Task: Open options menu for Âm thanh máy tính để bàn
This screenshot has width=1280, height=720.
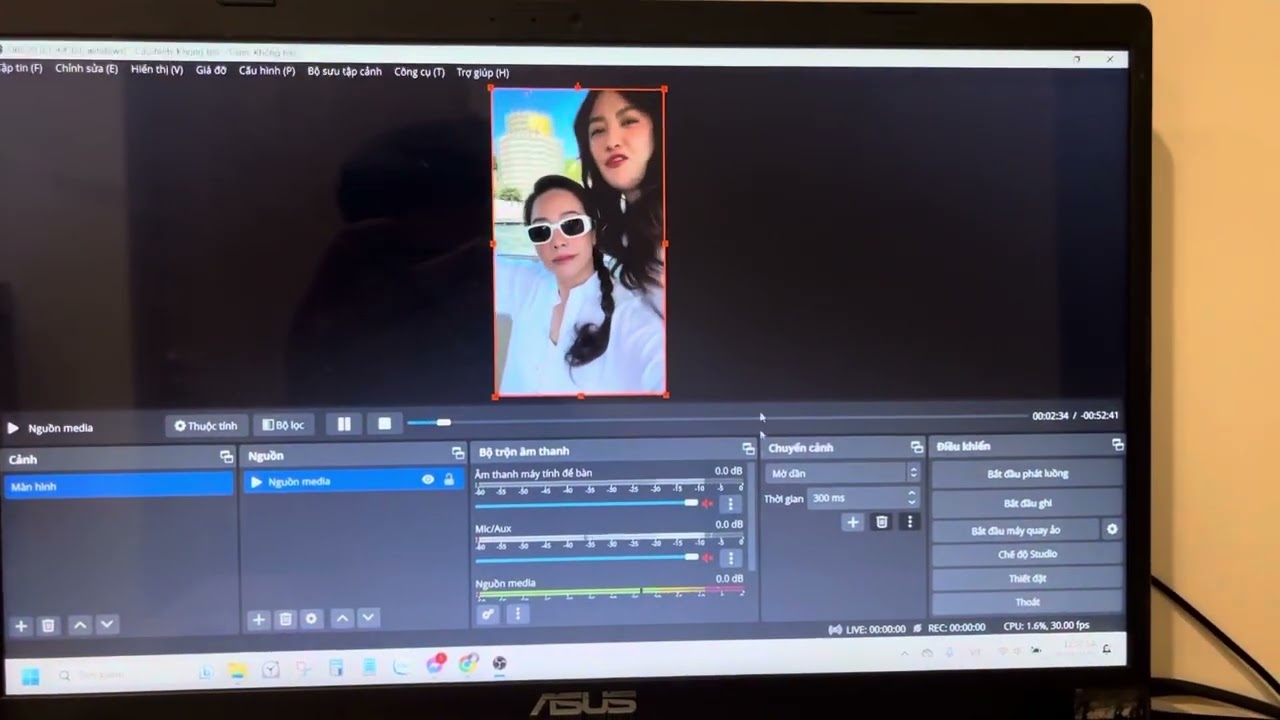Action: click(x=730, y=504)
